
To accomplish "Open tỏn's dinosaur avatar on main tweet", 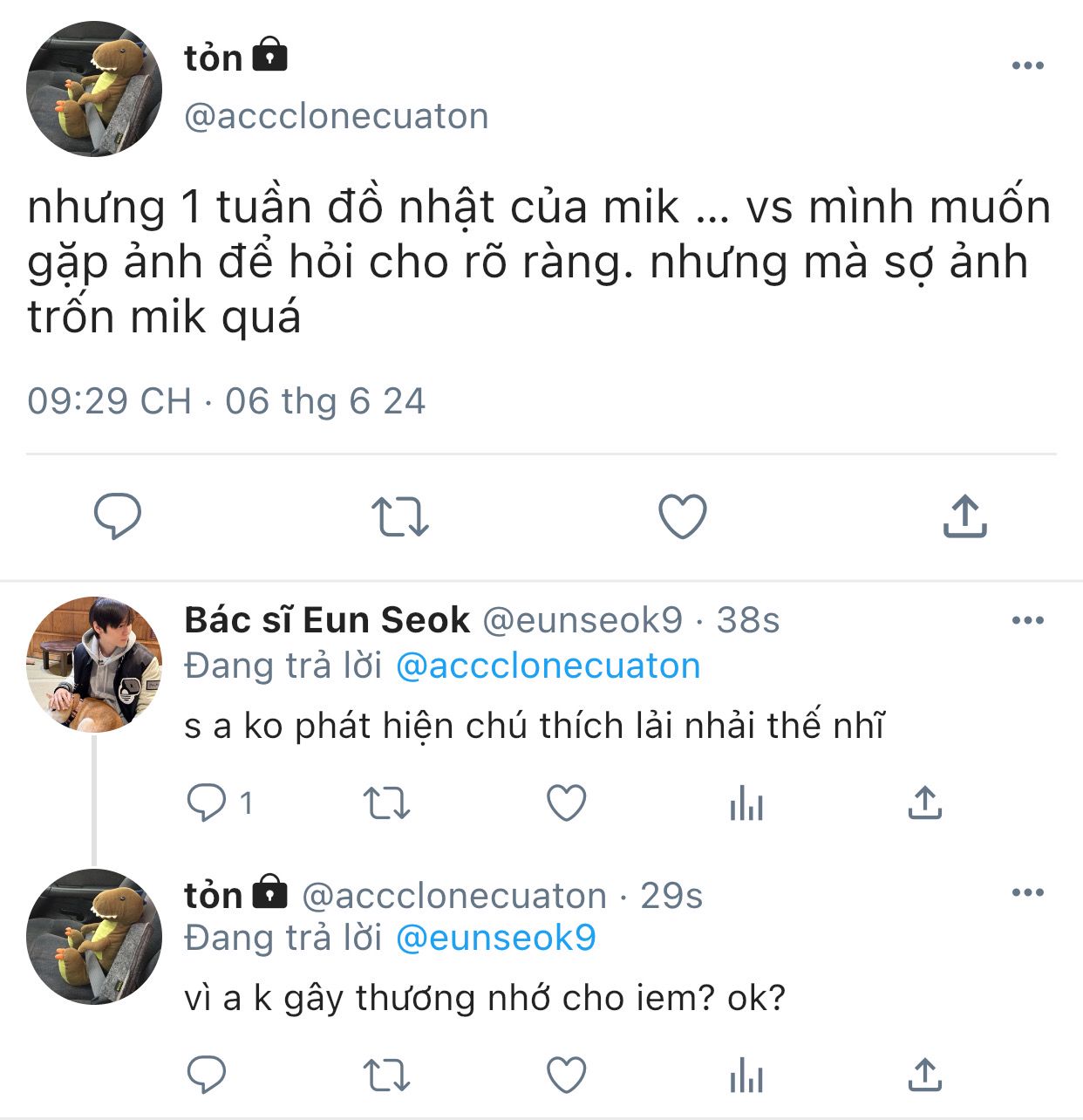I will 94,89.
